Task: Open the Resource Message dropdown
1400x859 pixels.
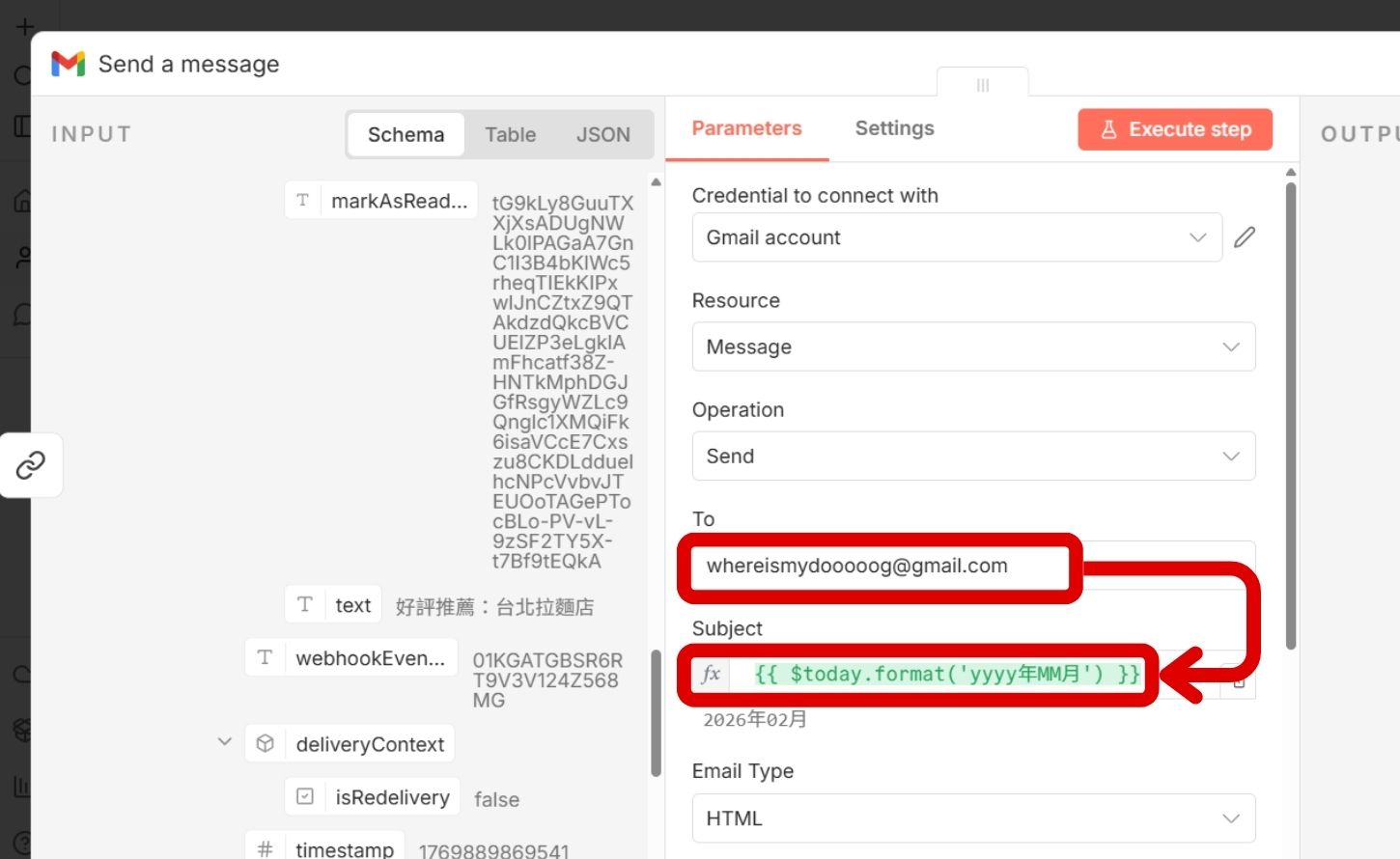Action: 972,346
